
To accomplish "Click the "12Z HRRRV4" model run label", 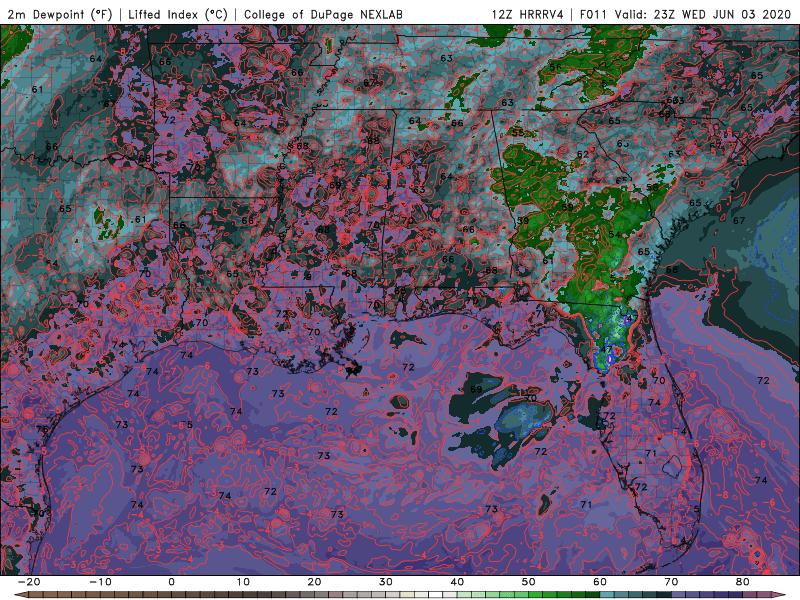I will click(528, 14).
